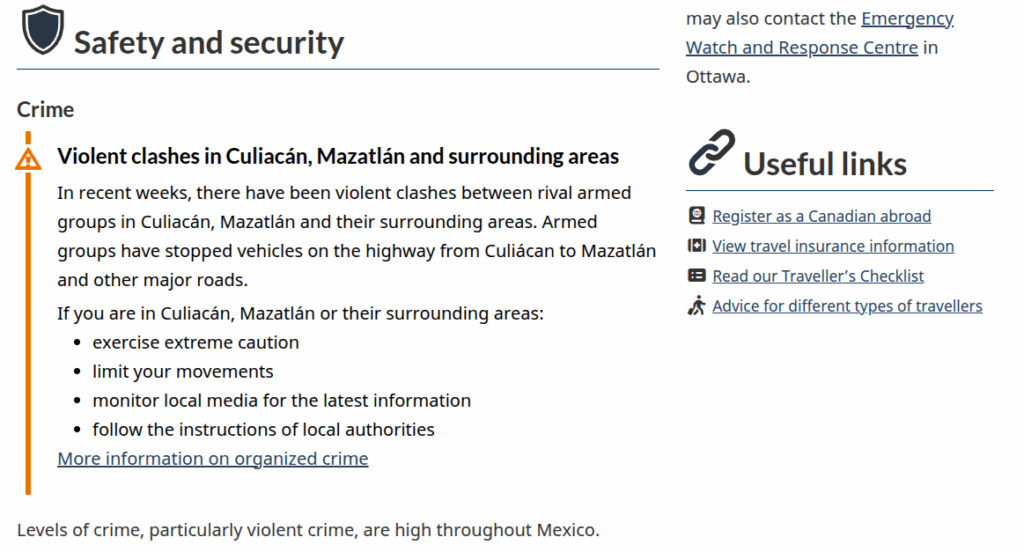Click the checklist icon beside Traveller's Checklist
Image resolution: width=1024 pixels, height=552 pixels.
[697, 275]
